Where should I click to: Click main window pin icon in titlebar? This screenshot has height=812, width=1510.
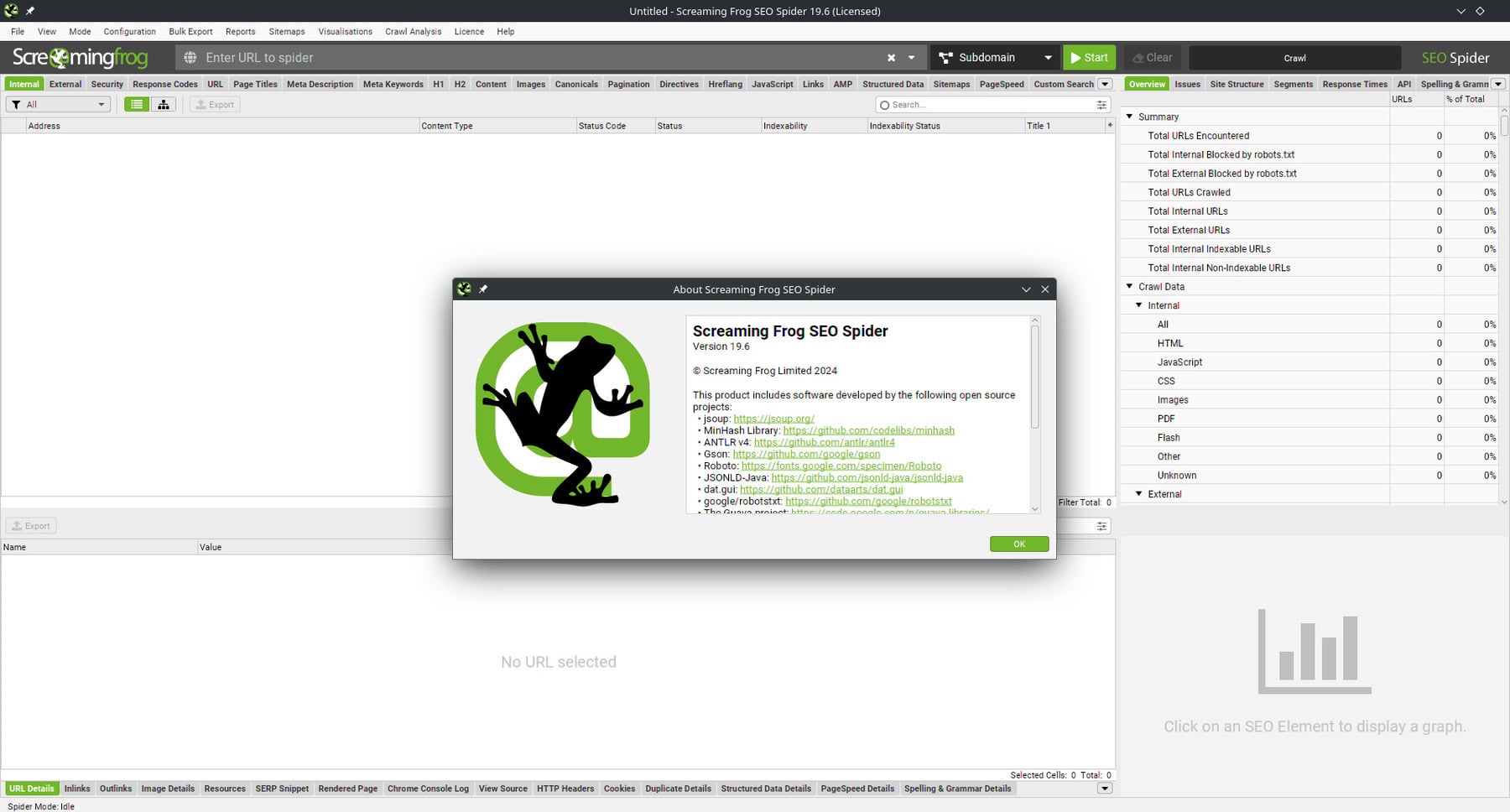point(30,11)
